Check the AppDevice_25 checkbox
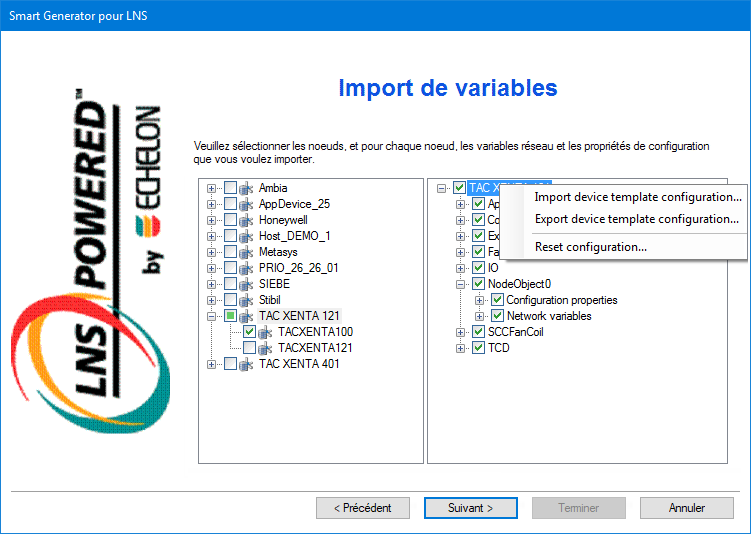Screen dimensions: 751x534 [x=230, y=204]
